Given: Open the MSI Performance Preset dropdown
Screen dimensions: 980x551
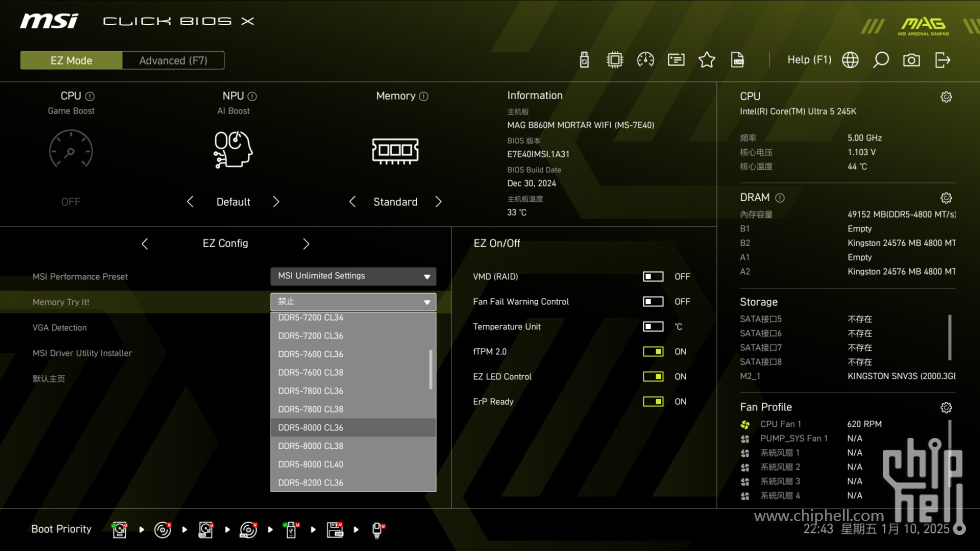Looking at the screenshot, I should (353, 276).
